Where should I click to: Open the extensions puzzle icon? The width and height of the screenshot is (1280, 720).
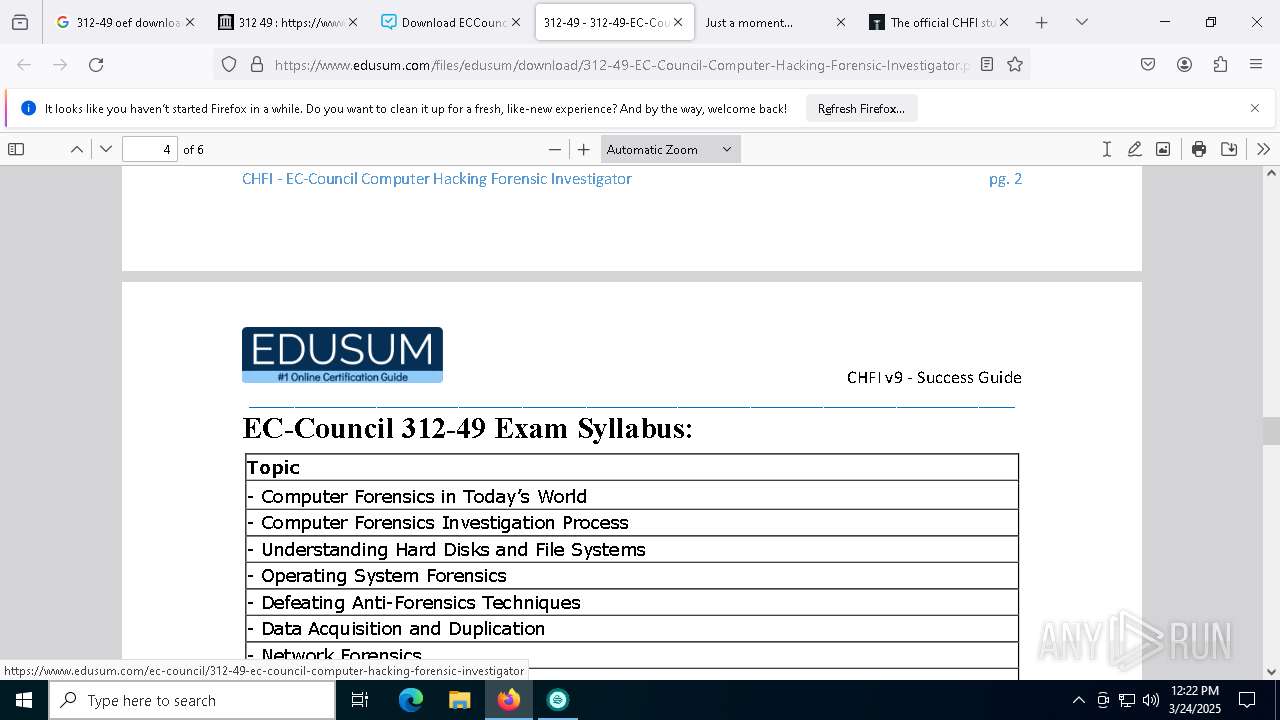click(1220, 65)
